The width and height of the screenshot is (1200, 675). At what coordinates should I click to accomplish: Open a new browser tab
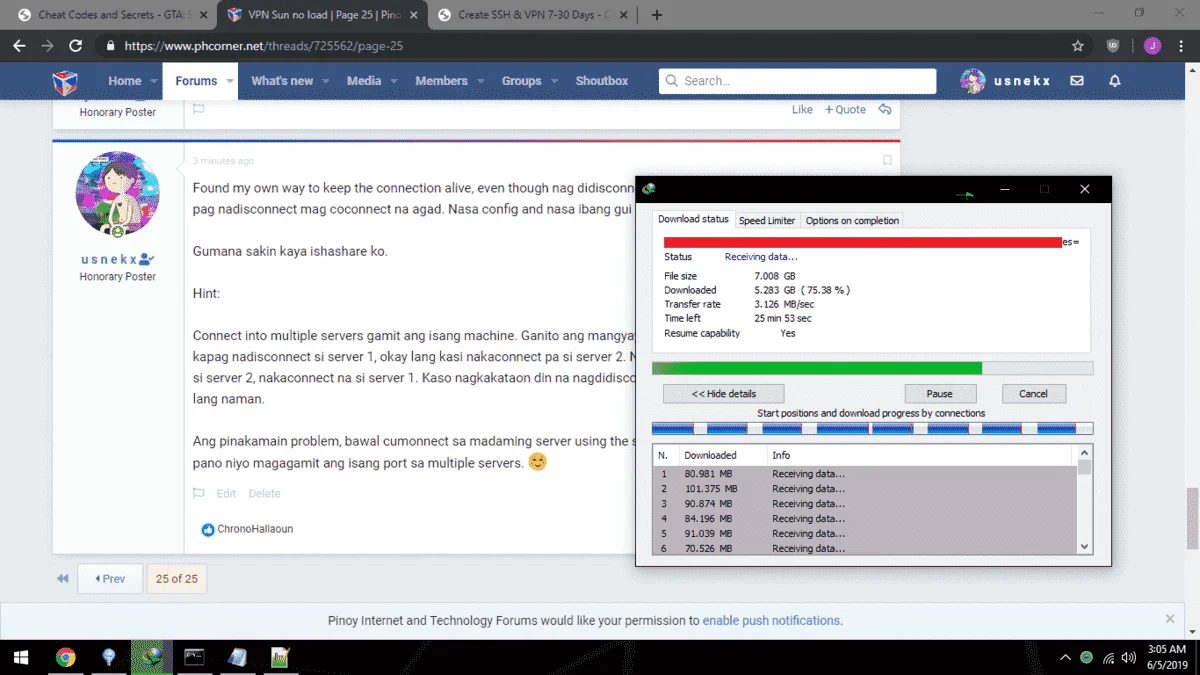pyautogui.click(x=657, y=15)
